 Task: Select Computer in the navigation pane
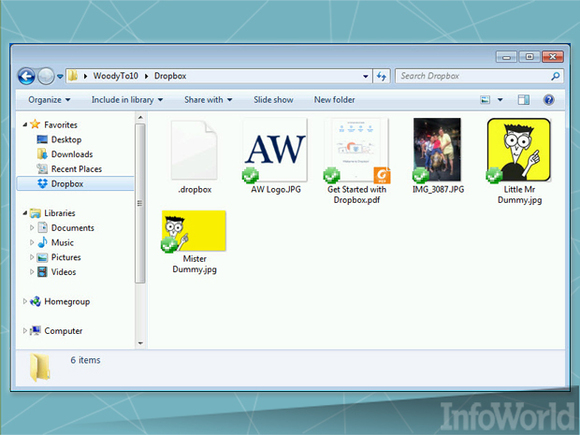[63, 331]
